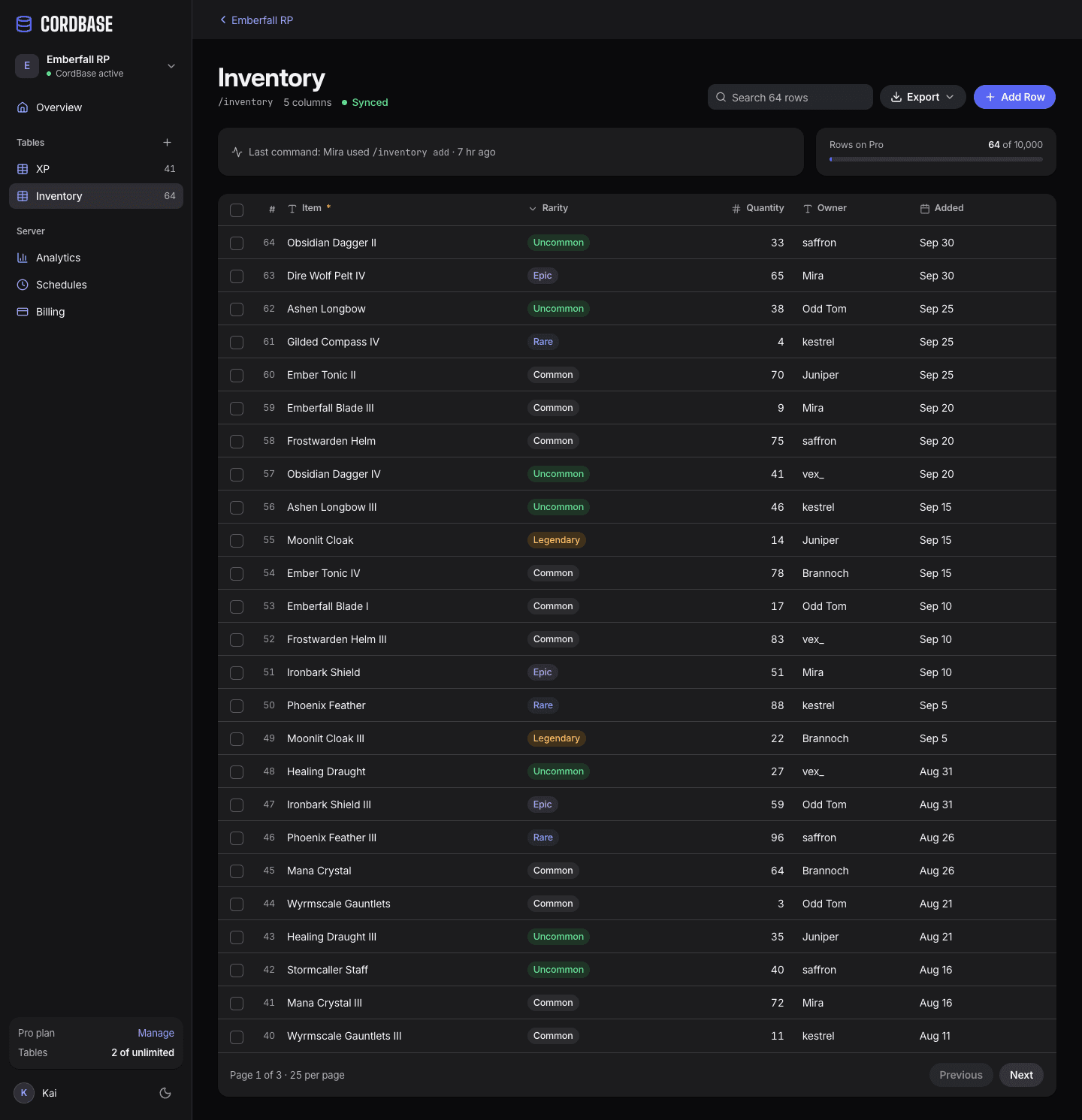Click the Analytics bar chart icon

(23, 258)
